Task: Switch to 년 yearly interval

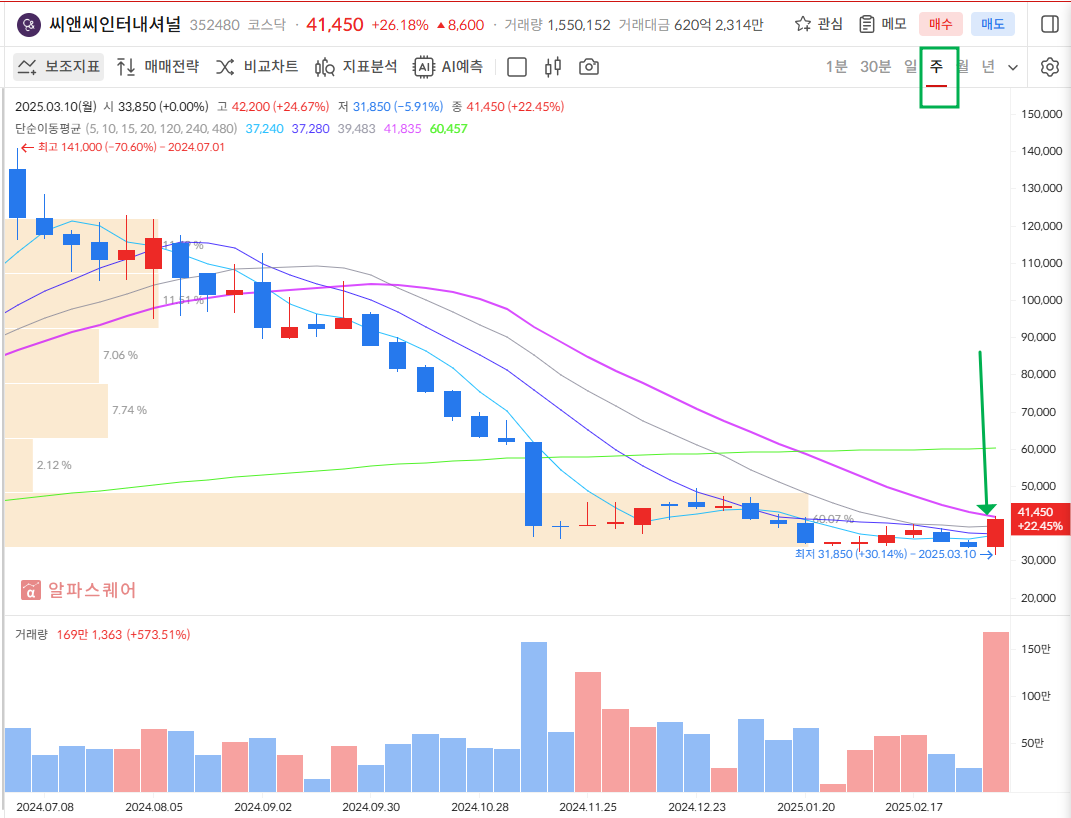Action: [x=988, y=67]
